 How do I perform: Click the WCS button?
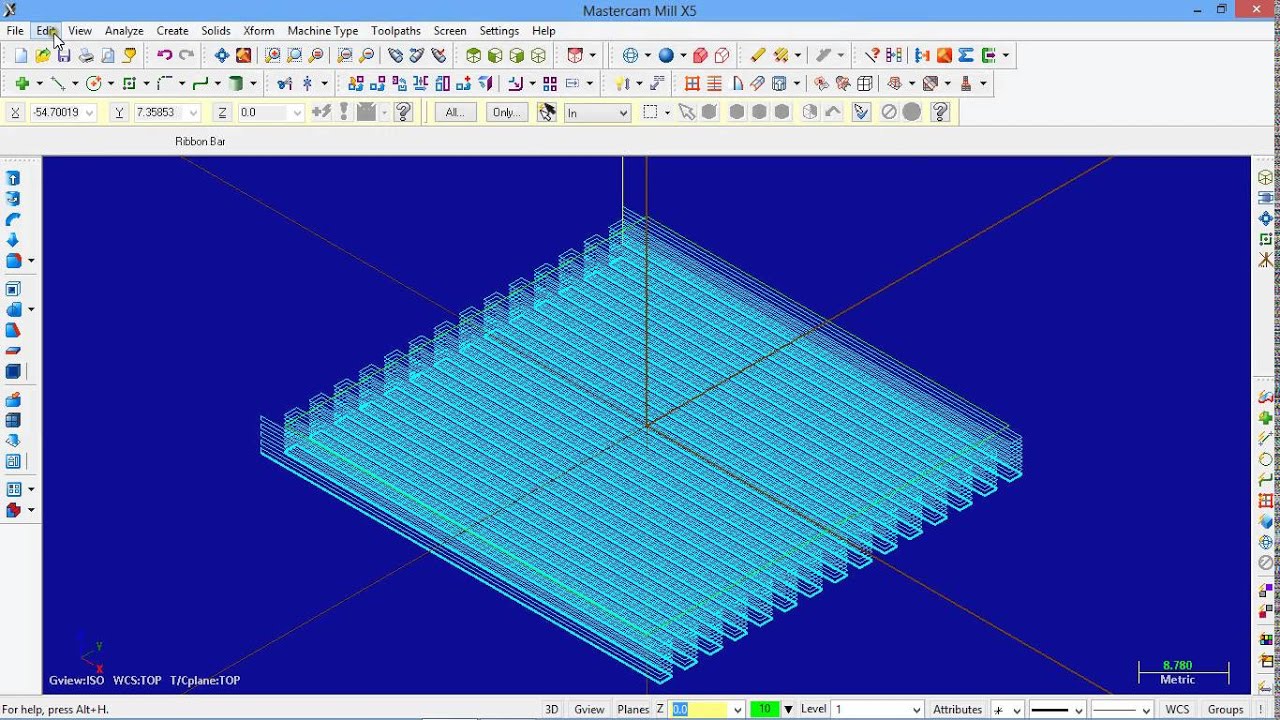pyautogui.click(x=1177, y=709)
